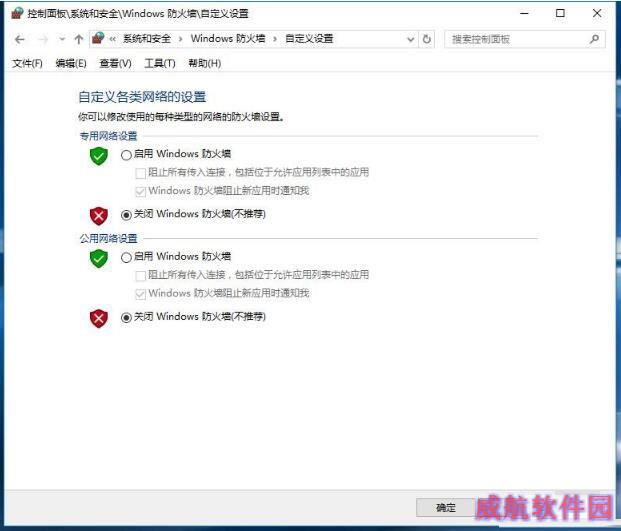621x531 pixels.
Task: Minimize the firewall settings window
Action: coord(524,13)
